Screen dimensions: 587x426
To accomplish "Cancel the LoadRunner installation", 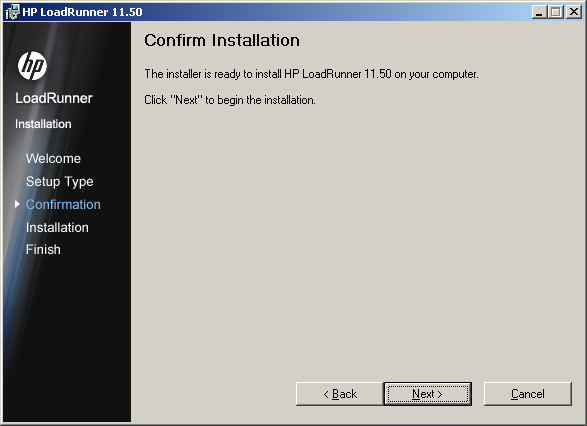I will coord(528,394).
